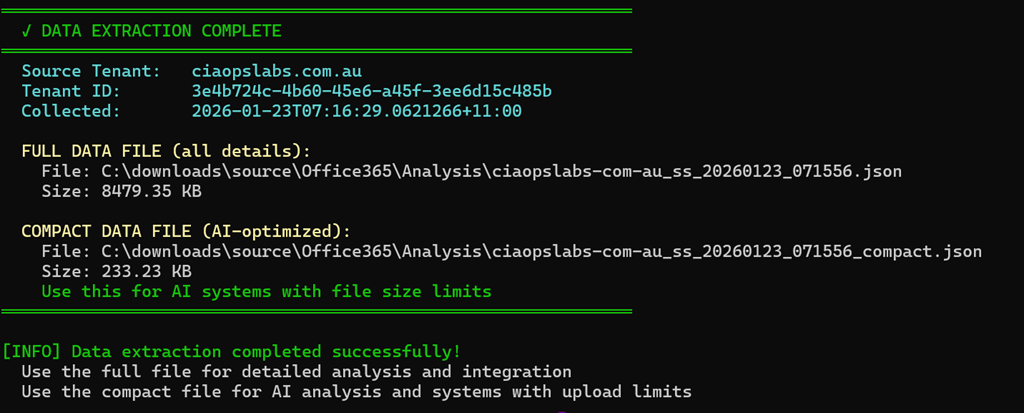
Task: Click the full data JSON file path
Action: [501, 171]
